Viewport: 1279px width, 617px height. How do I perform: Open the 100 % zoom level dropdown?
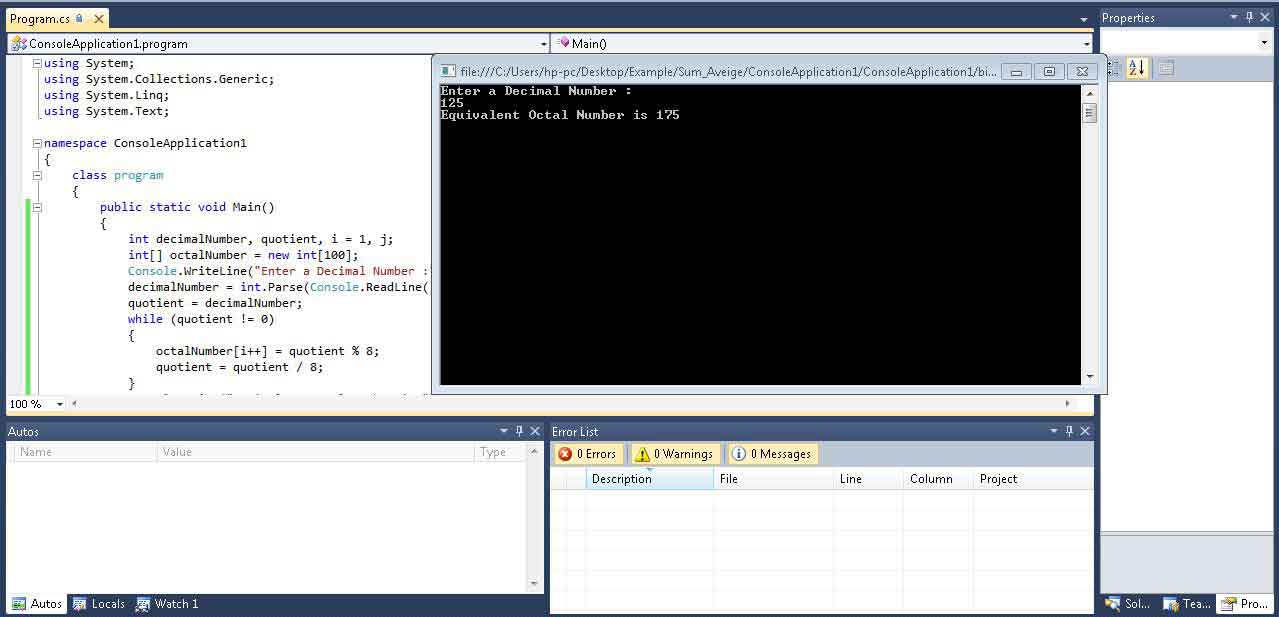60,404
